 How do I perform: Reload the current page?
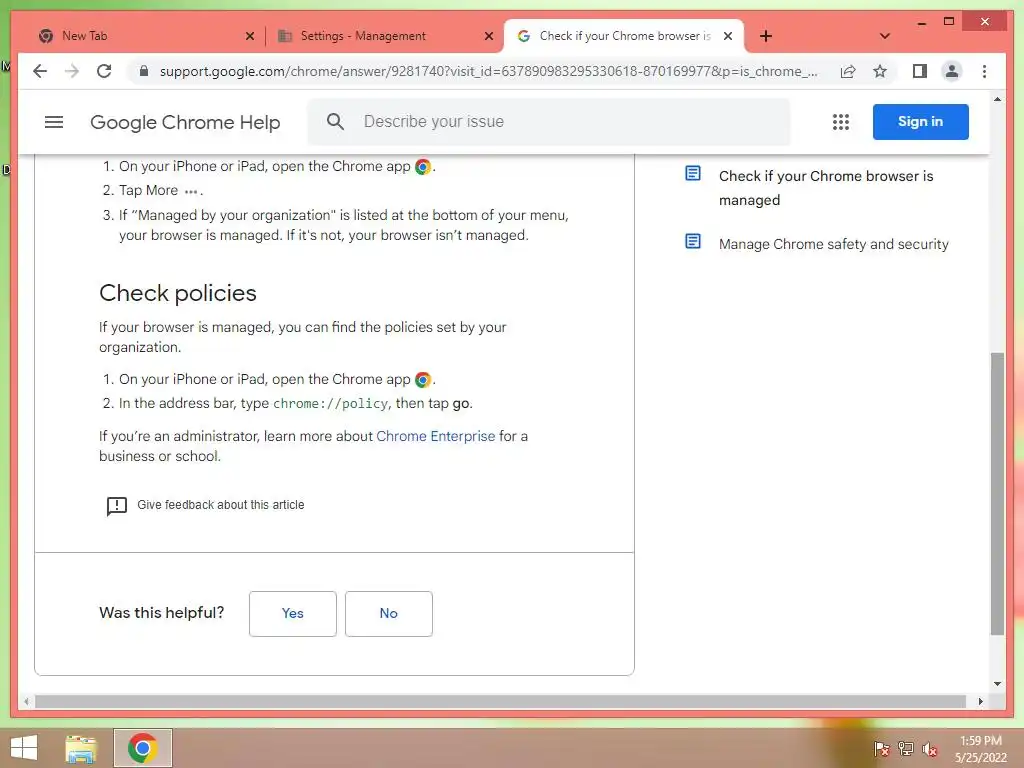pos(104,71)
